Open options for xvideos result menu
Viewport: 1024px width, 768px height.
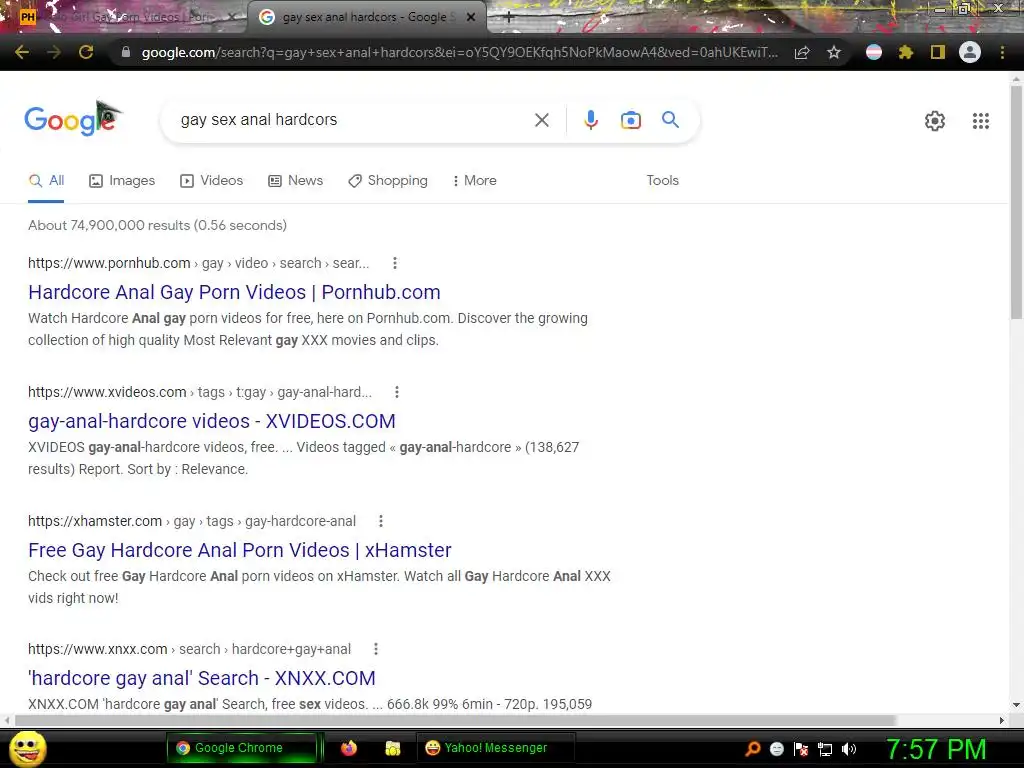396,392
